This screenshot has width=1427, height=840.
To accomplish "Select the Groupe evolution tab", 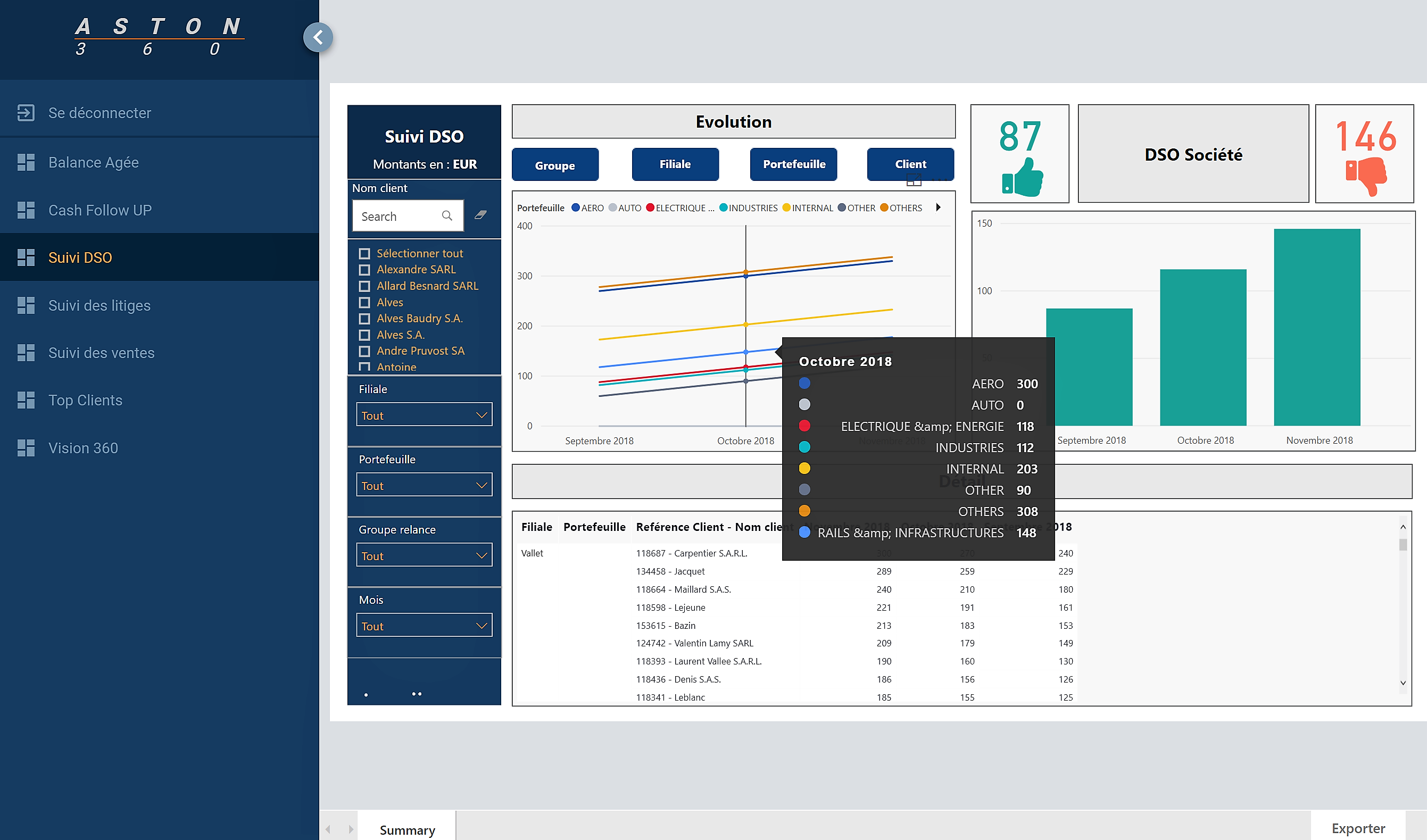I will 554,164.
